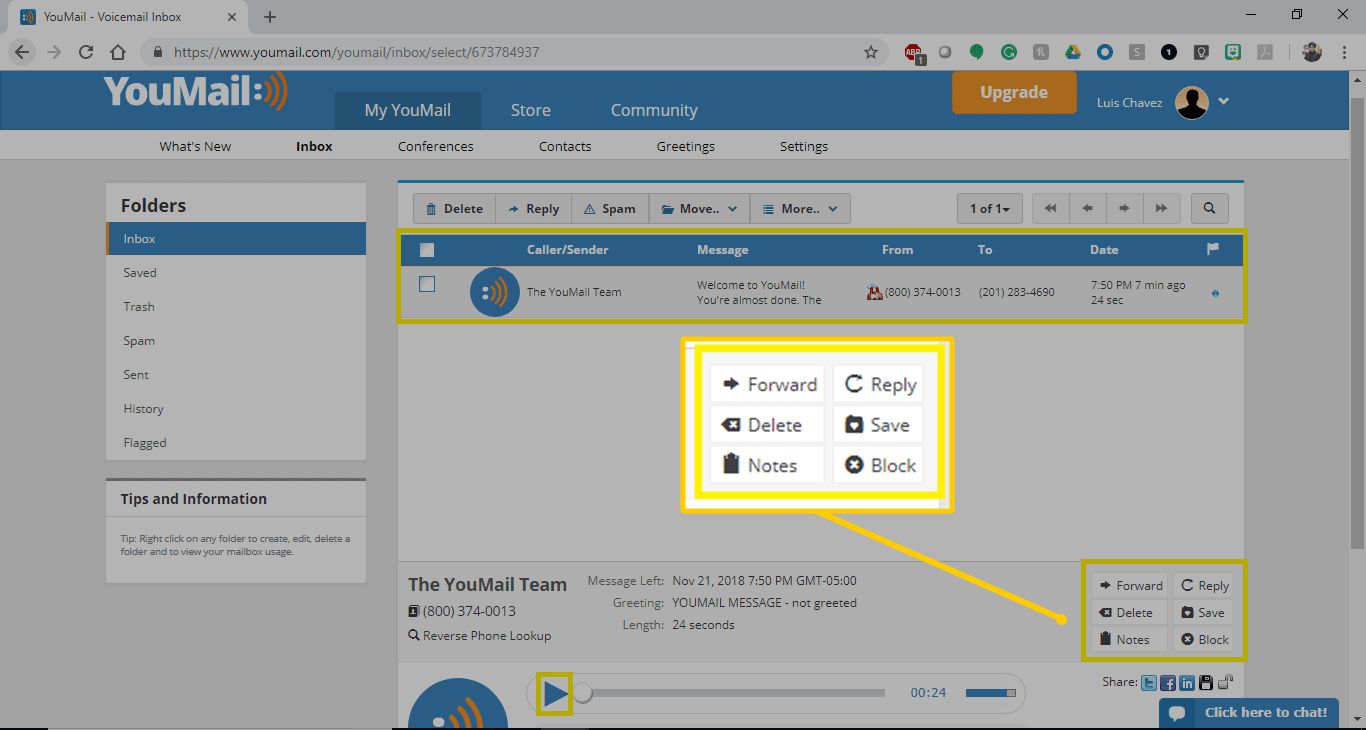The width and height of the screenshot is (1366, 730).
Task: Open the inbox search magnifier button
Action: (x=1209, y=208)
